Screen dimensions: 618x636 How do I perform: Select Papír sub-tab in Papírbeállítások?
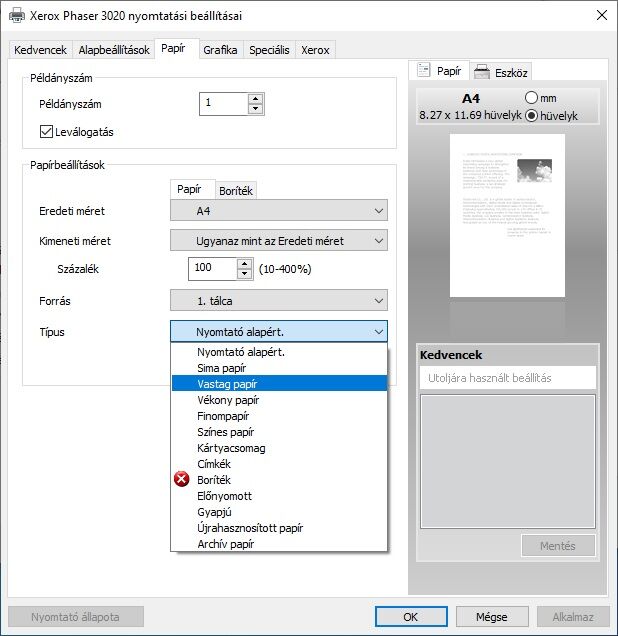coord(192,189)
